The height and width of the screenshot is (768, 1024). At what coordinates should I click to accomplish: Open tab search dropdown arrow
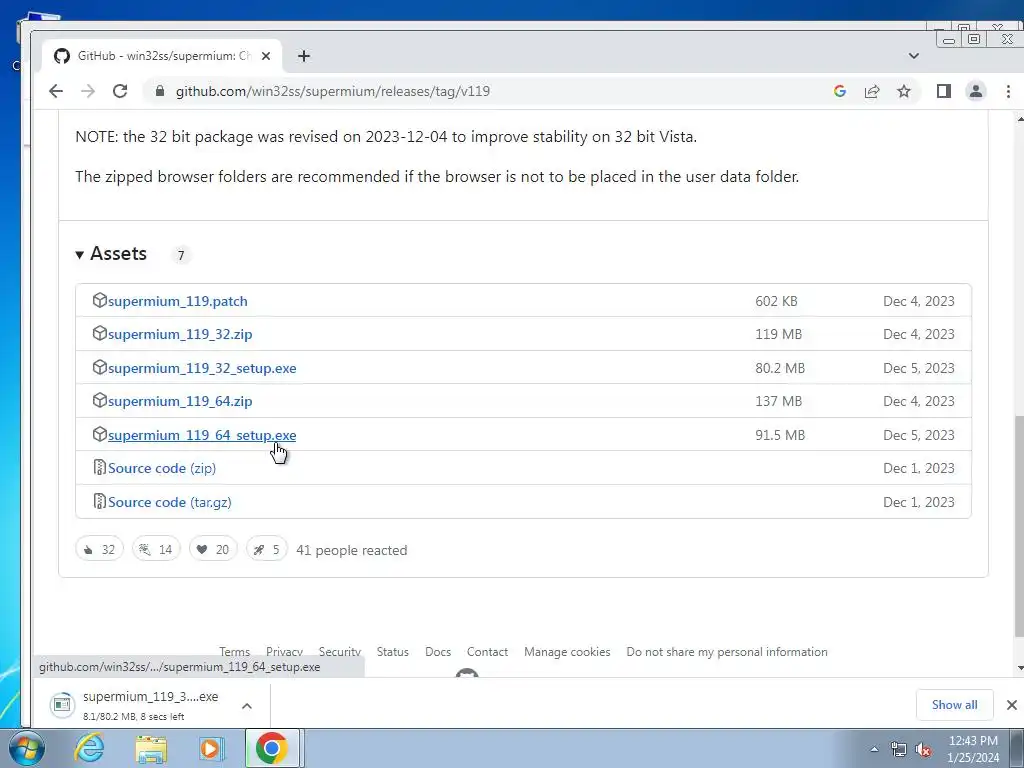[x=914, y=56]
